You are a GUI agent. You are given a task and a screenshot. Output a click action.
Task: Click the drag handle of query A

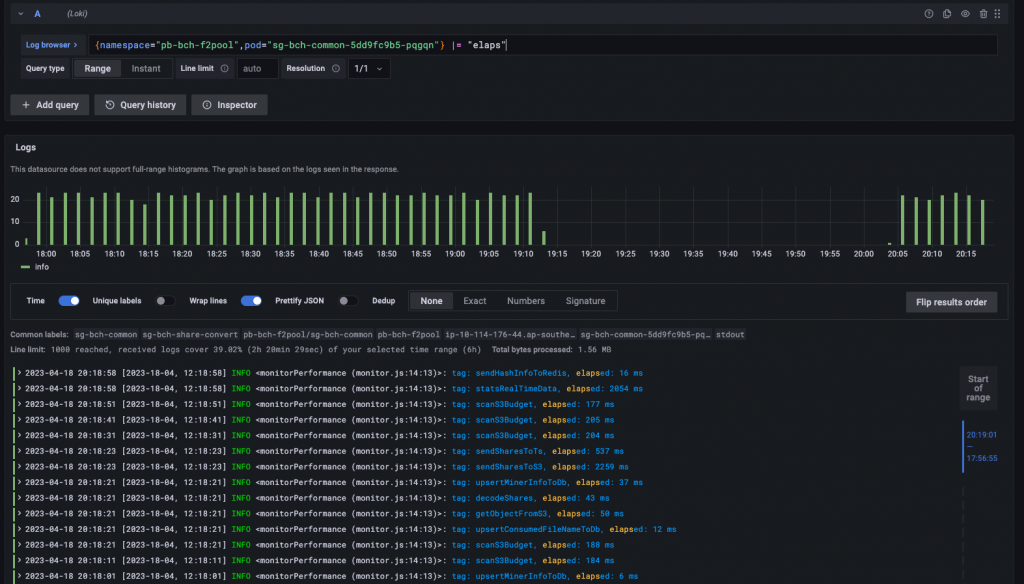coord(997,14)
